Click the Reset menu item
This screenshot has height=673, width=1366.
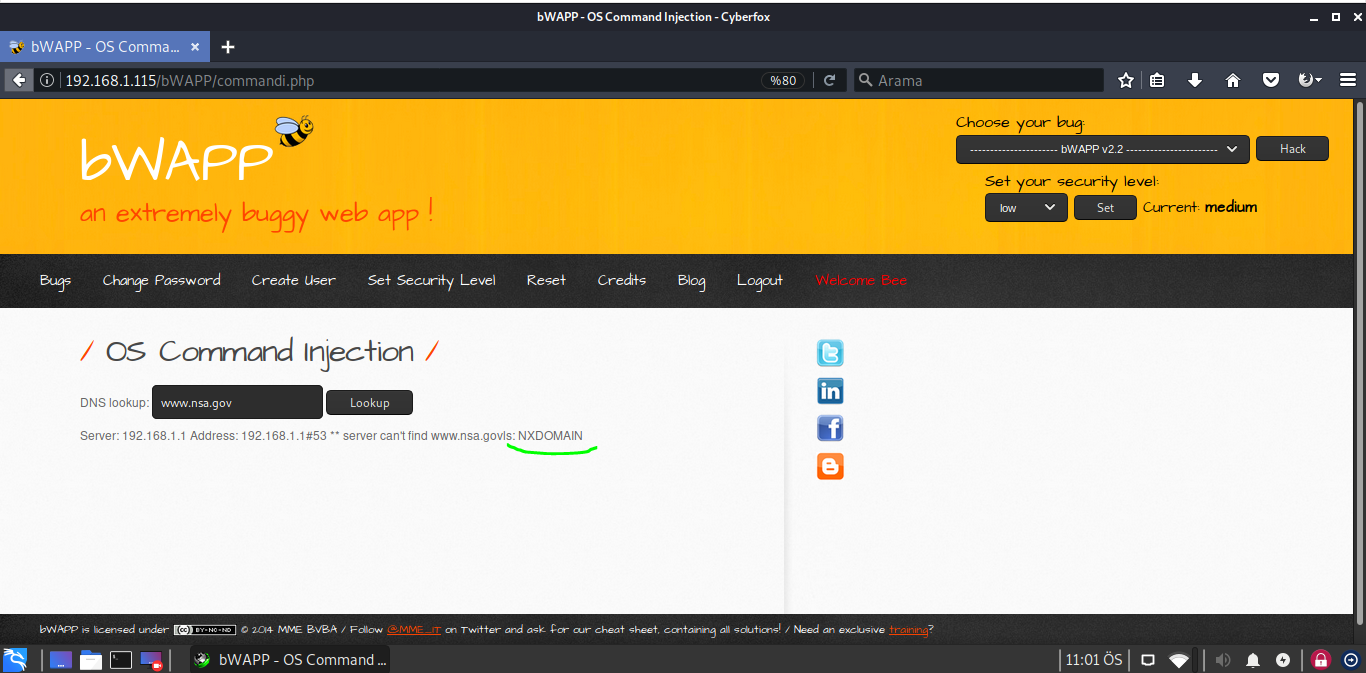[x=546, y=280]
